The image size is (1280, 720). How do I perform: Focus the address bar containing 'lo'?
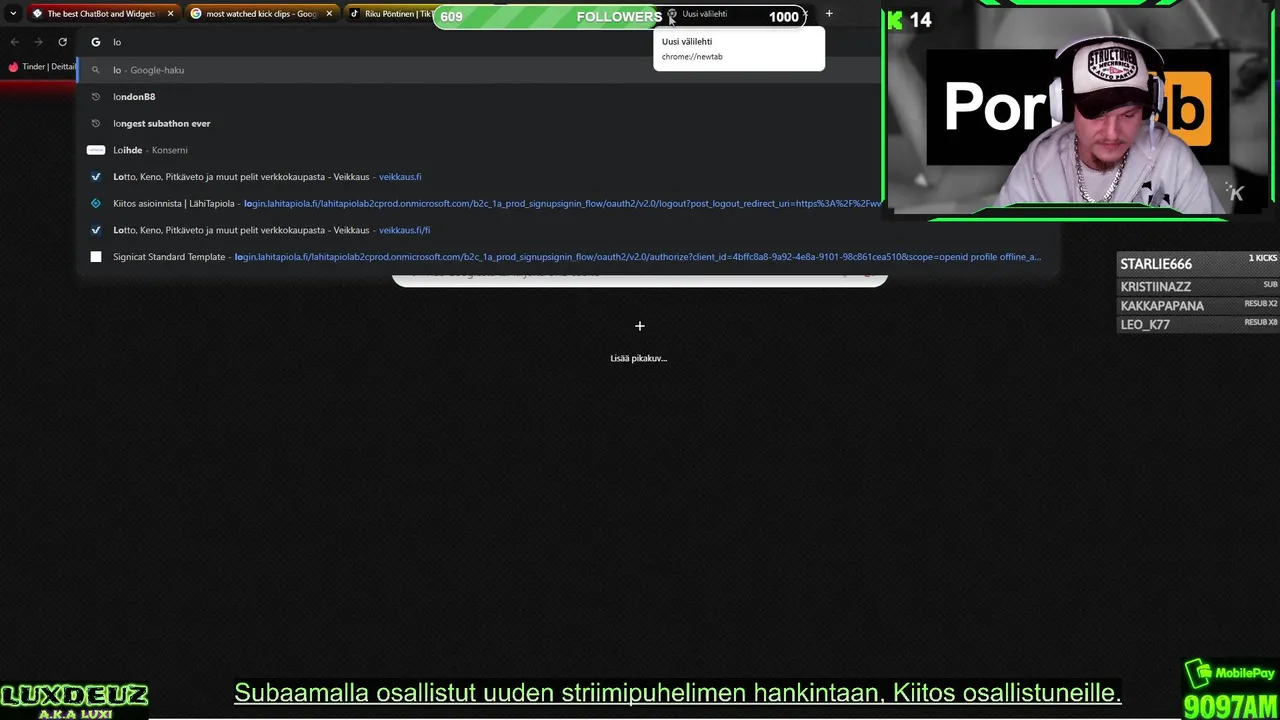tap(480, 42)
